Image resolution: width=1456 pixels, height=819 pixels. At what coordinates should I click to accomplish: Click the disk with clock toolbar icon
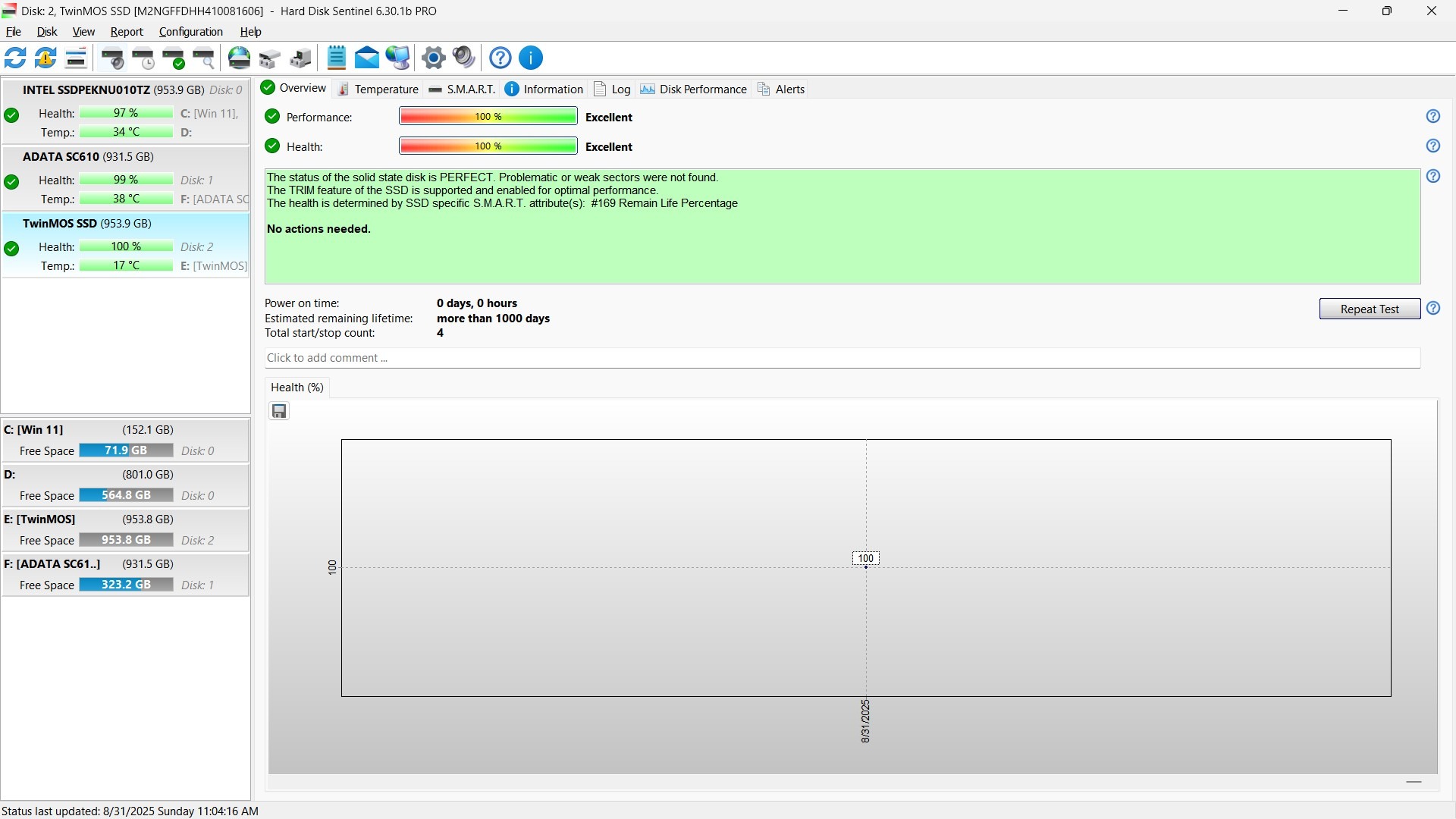[x=143, y=58]
